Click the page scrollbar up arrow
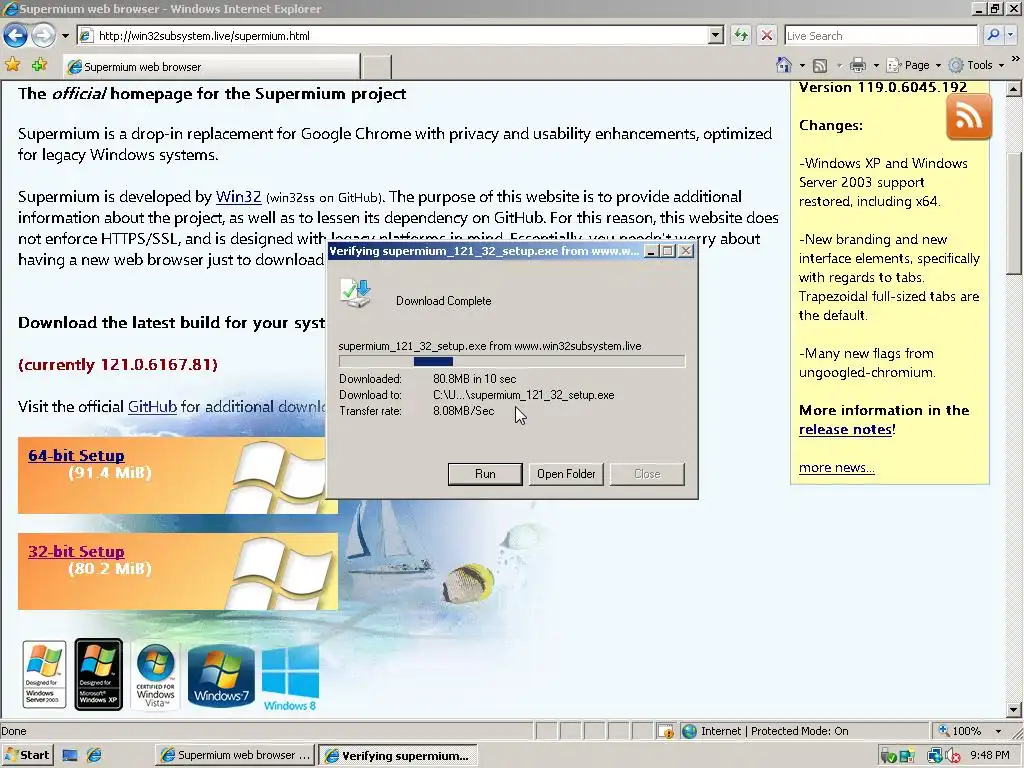1024x768 pixels. [1014, 89]
